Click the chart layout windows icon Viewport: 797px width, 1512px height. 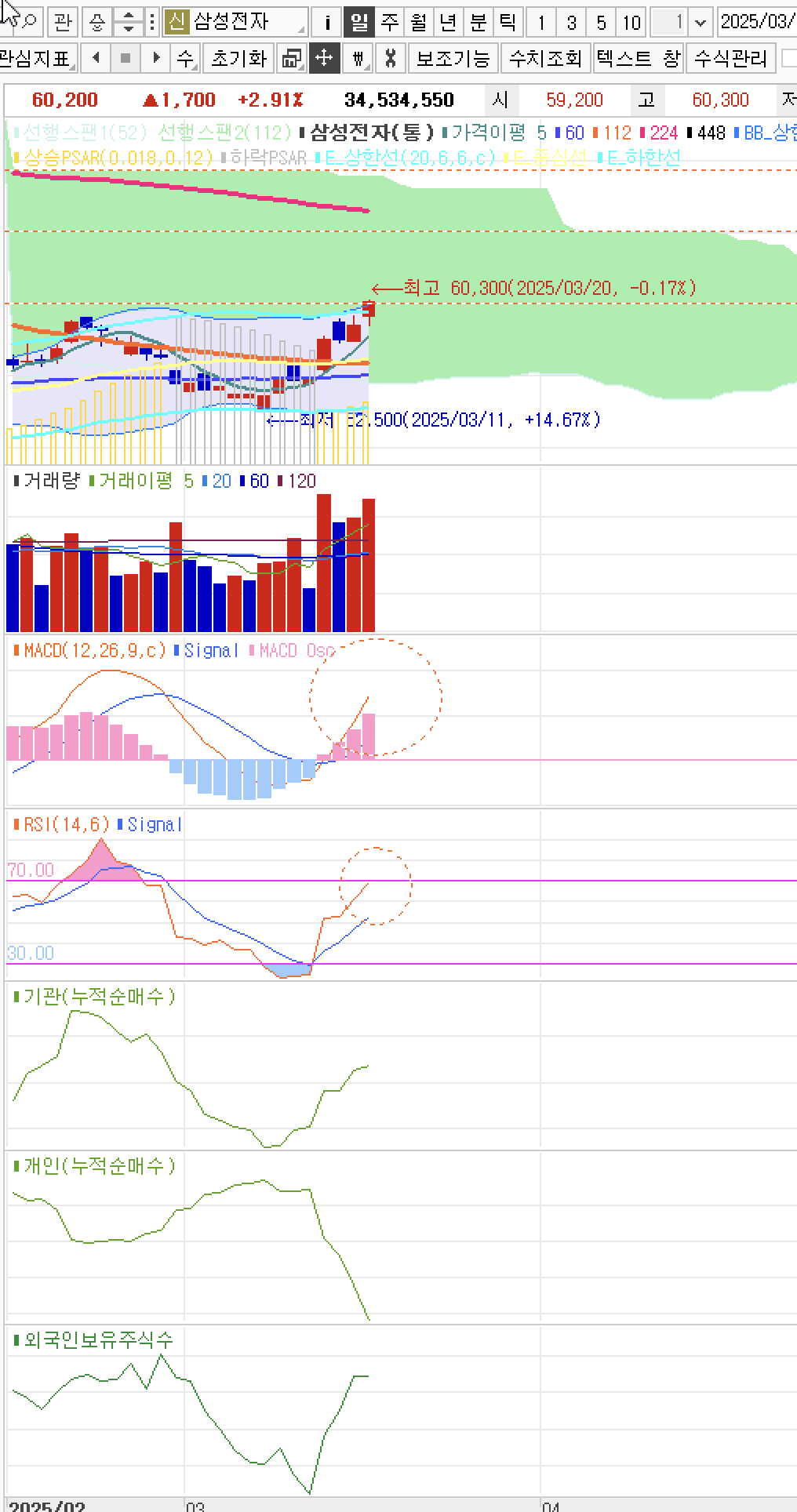pyautogui.click(x=292, y=58)
